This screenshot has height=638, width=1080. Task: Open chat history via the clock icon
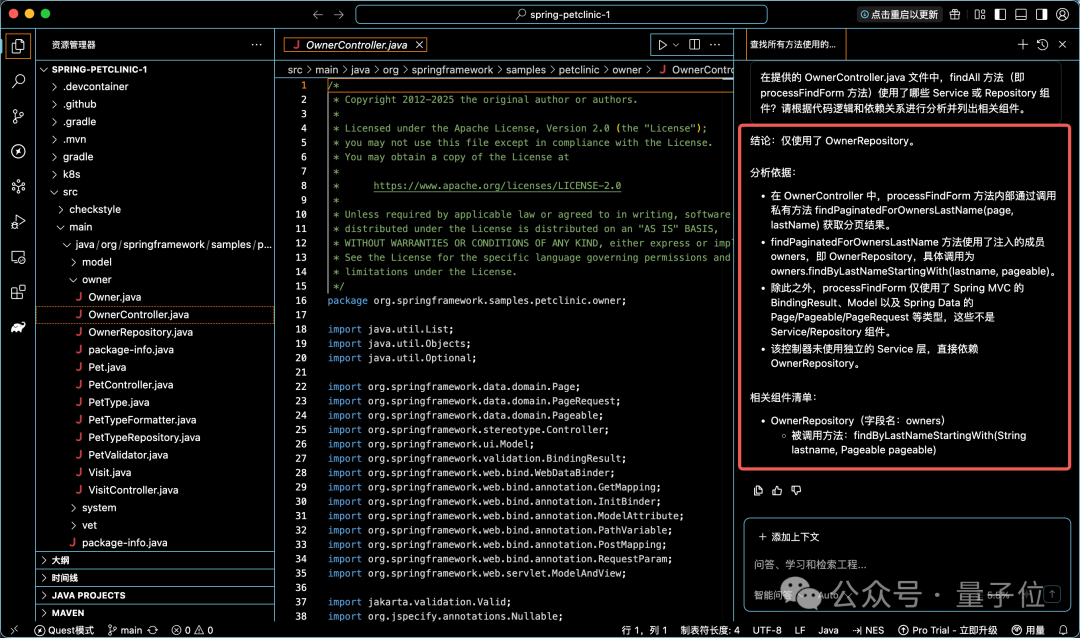click(1043, 45)
